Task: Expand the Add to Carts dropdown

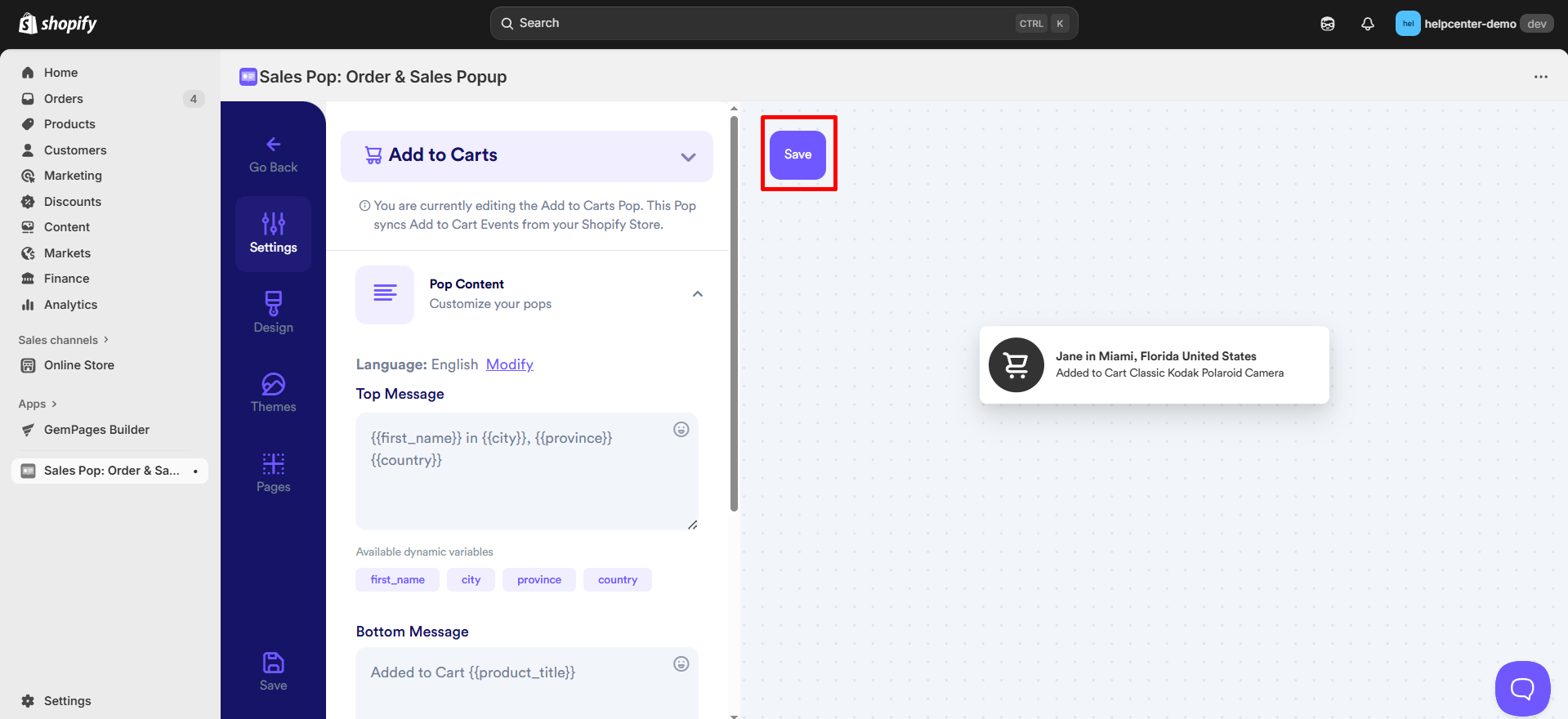Action: [688, 157]
